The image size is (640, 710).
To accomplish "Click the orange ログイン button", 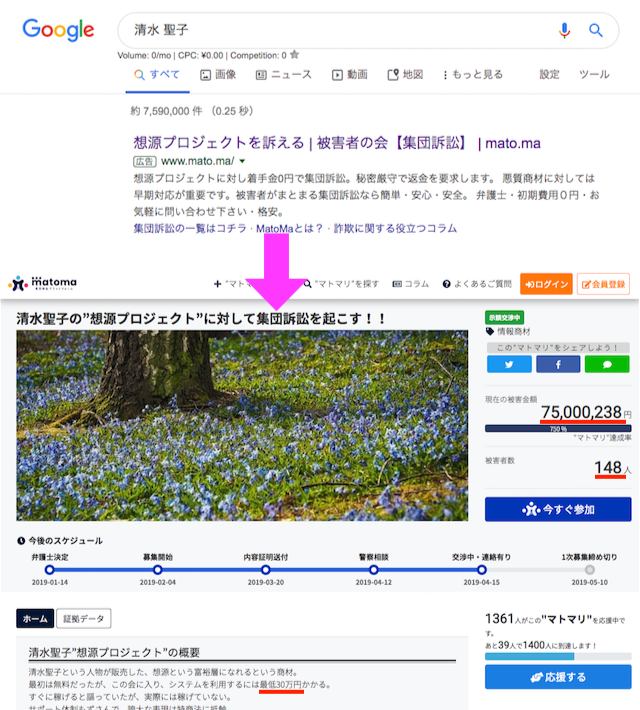I will [546, 284].
